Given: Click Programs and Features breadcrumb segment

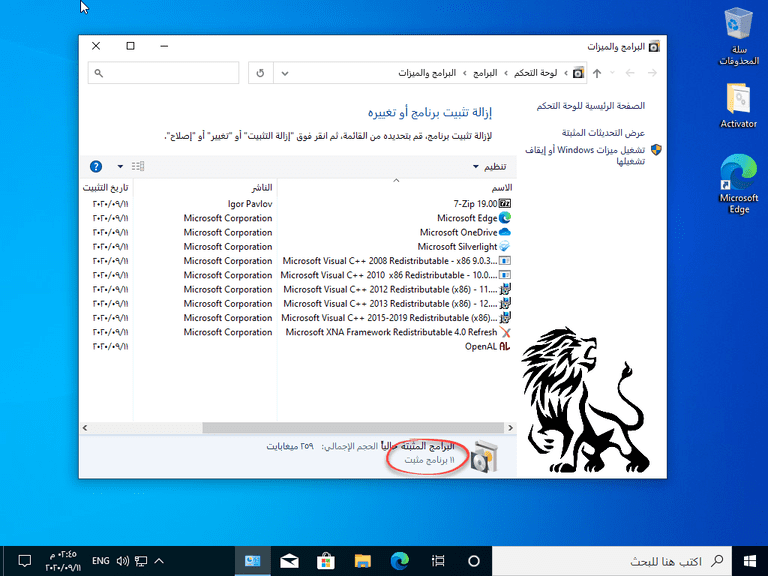Looking at the screenshot, I should (x=427, y=73).
